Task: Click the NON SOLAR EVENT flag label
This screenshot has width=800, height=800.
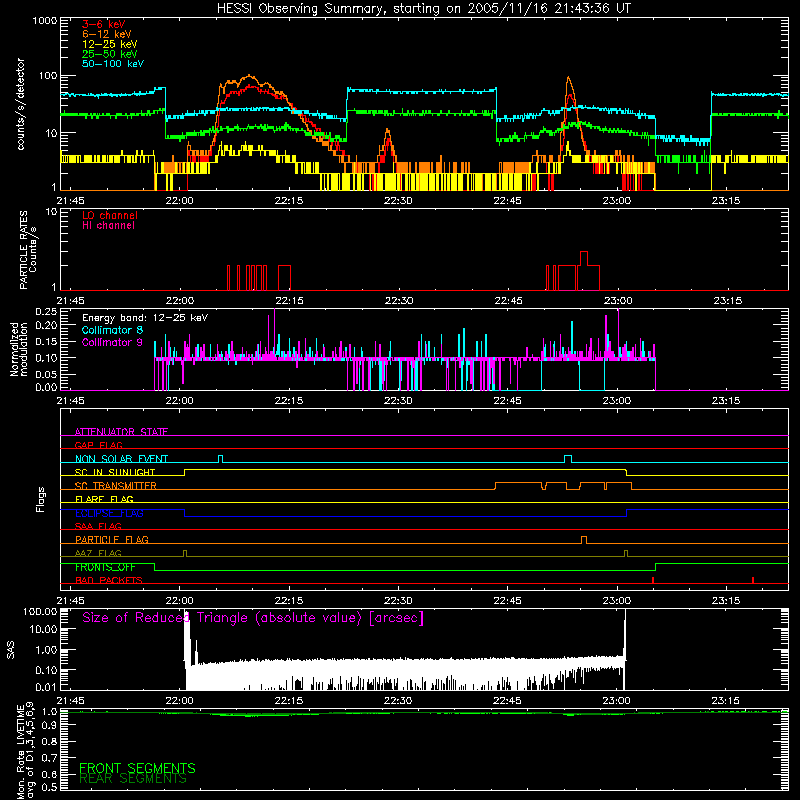Action: click(x=121, y=459)
